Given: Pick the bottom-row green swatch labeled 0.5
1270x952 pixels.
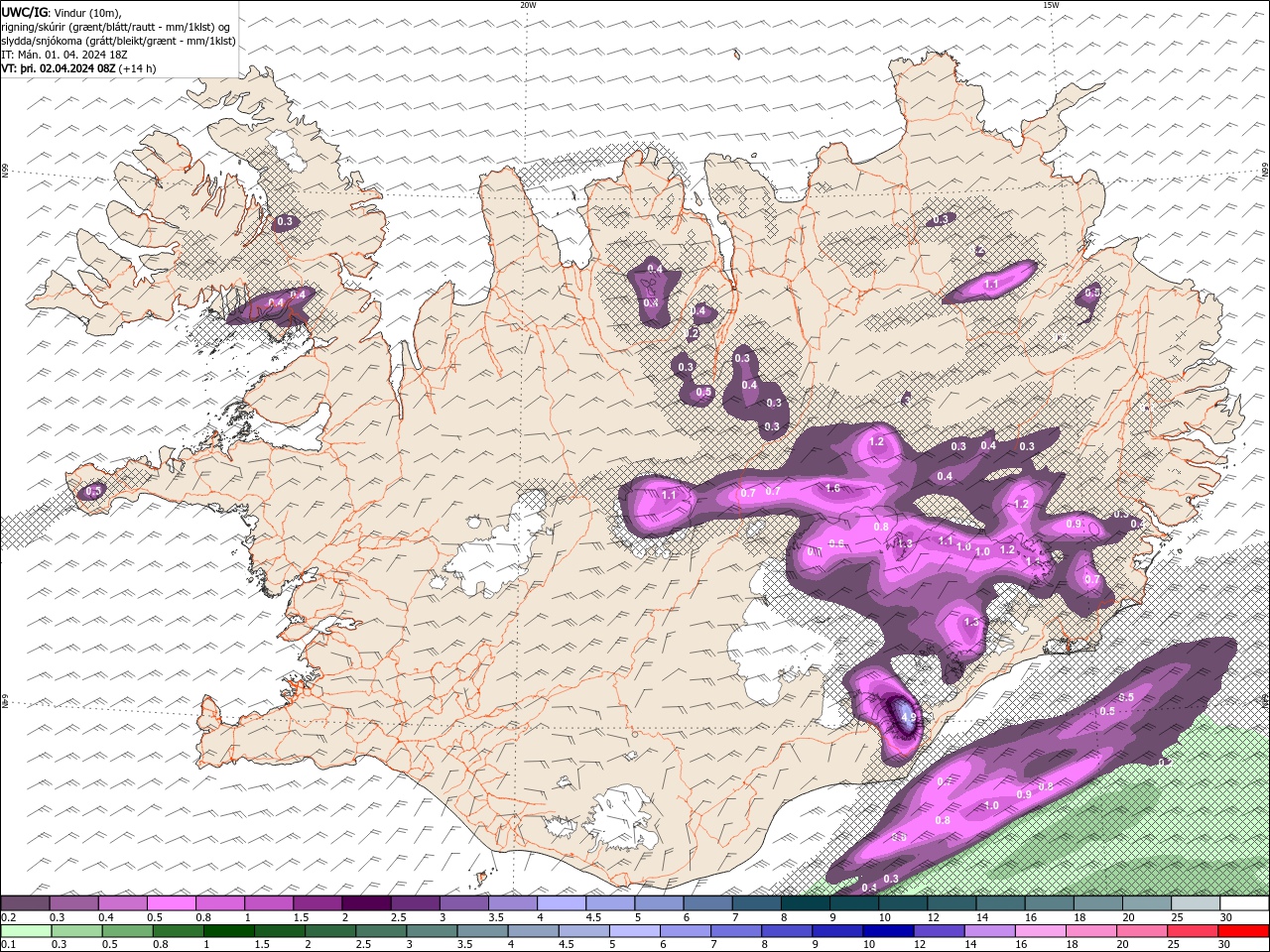Looking at the screenshot, I should tap(127, 931).
